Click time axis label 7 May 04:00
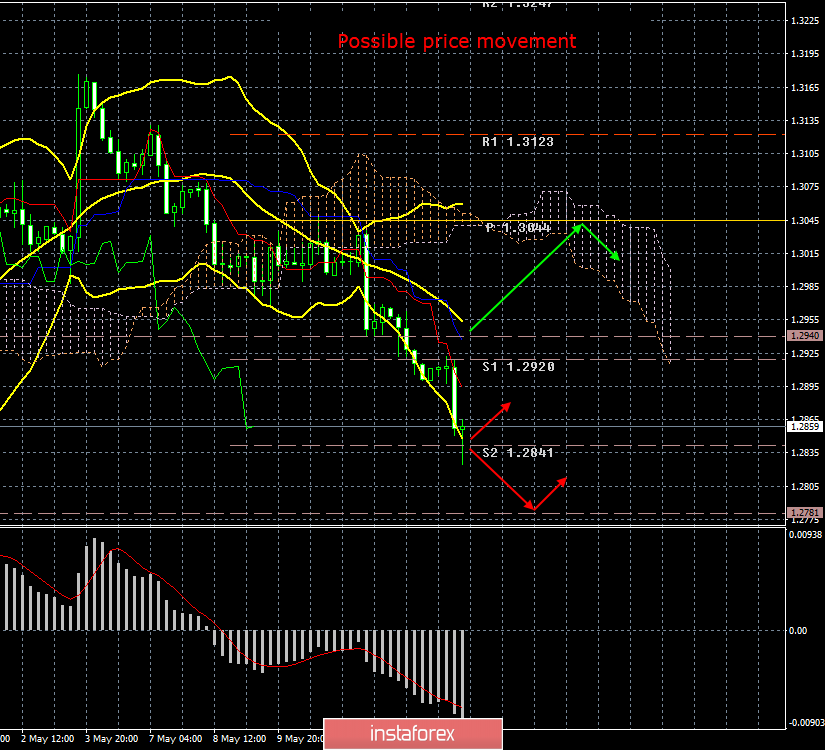This screenshot has width=825, height=750. (x=176, y=739)
